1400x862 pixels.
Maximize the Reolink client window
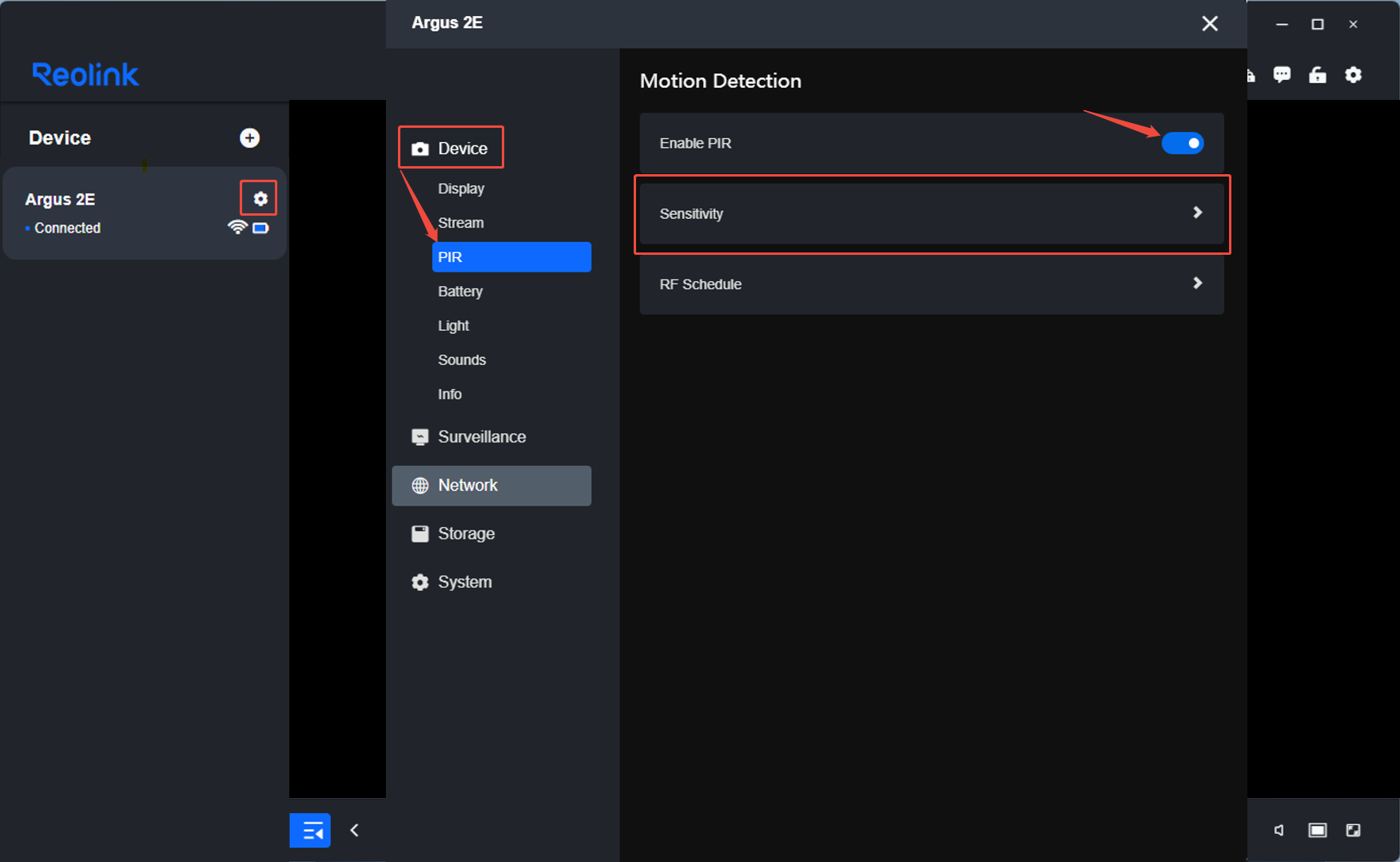pos(1318,24)
